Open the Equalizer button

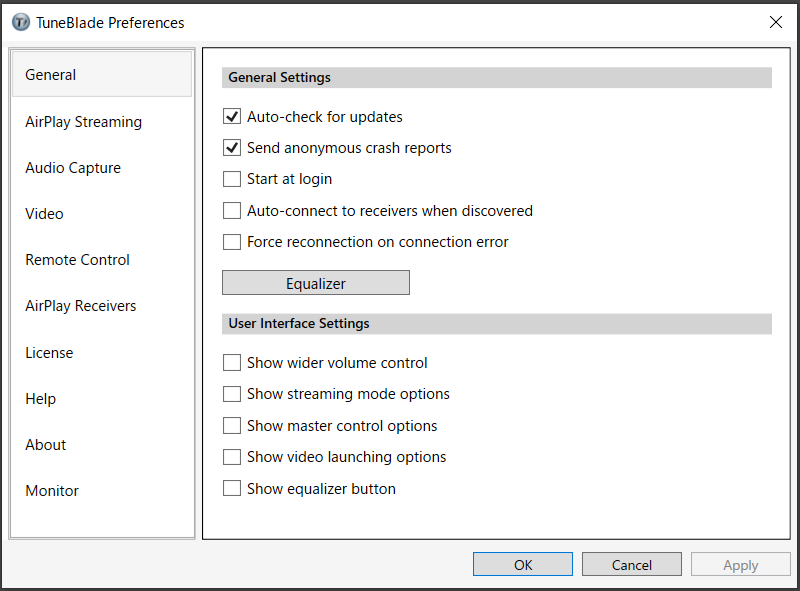(316, 283)
